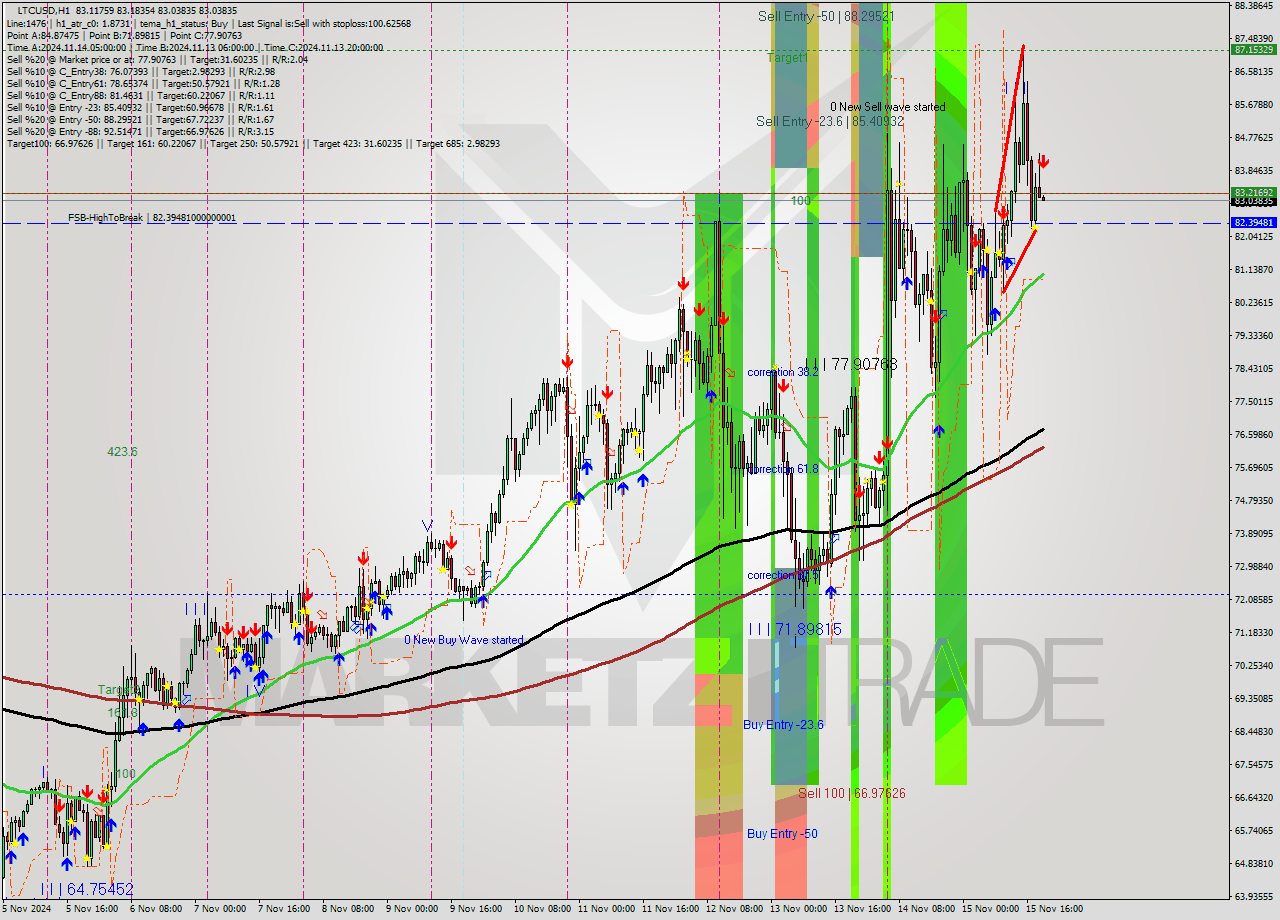Click 84.77625 on the price axis
1280x920 pixels.
click(1253, 138)
